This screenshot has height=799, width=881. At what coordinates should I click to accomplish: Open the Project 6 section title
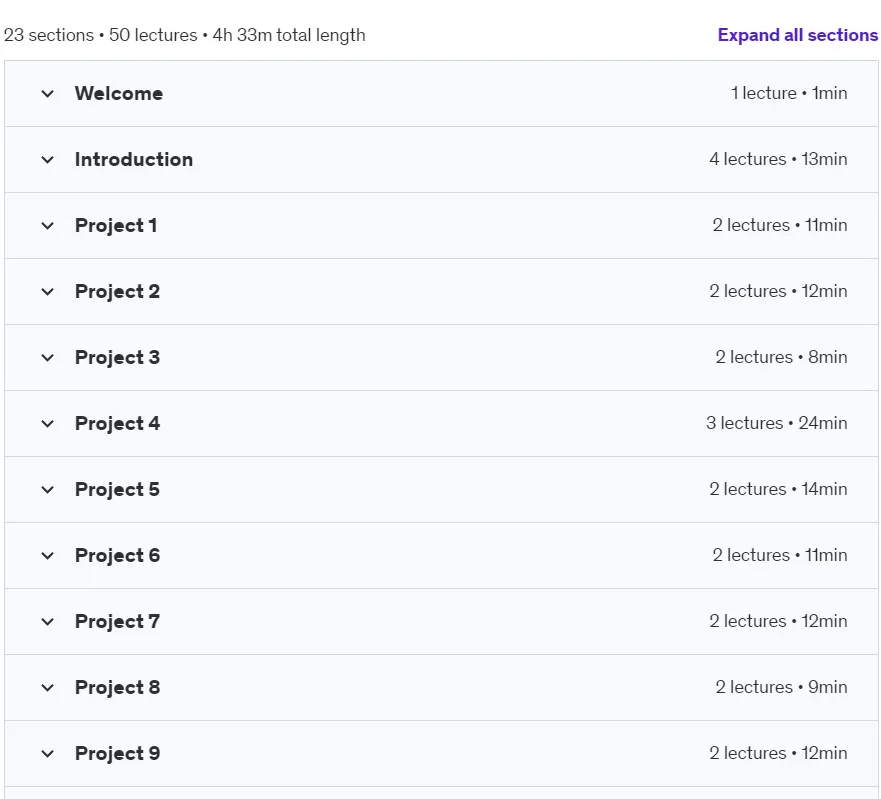[x=117, y=556]
